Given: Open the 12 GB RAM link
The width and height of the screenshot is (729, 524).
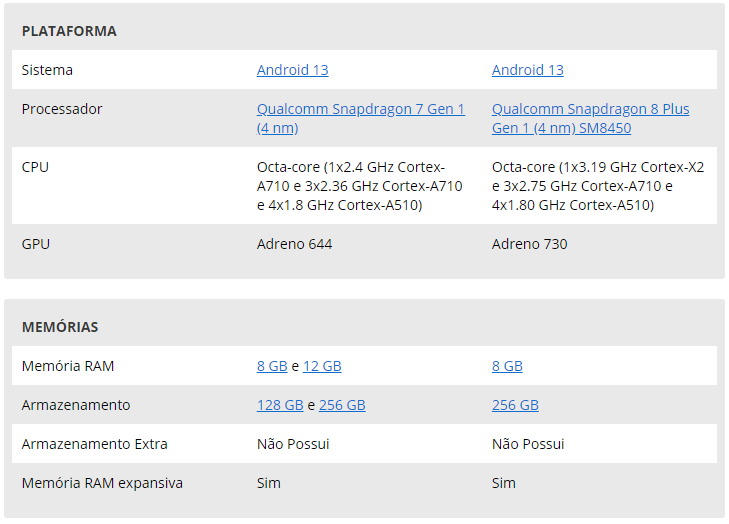Looking at the screenshot, I should coord(322,366).
